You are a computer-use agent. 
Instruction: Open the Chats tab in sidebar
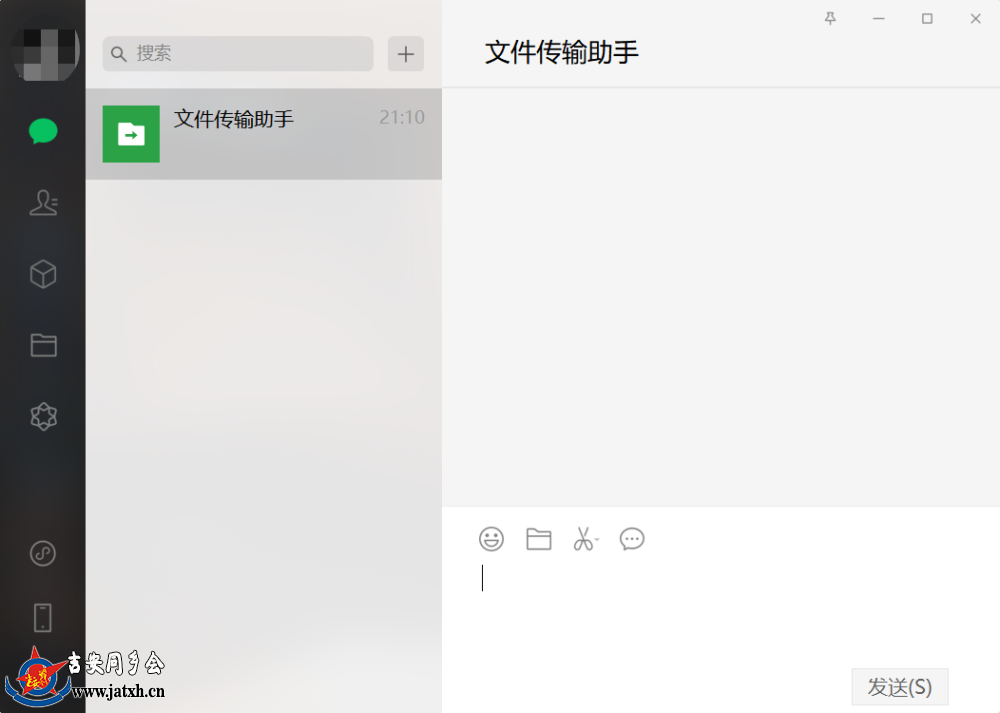43,131
